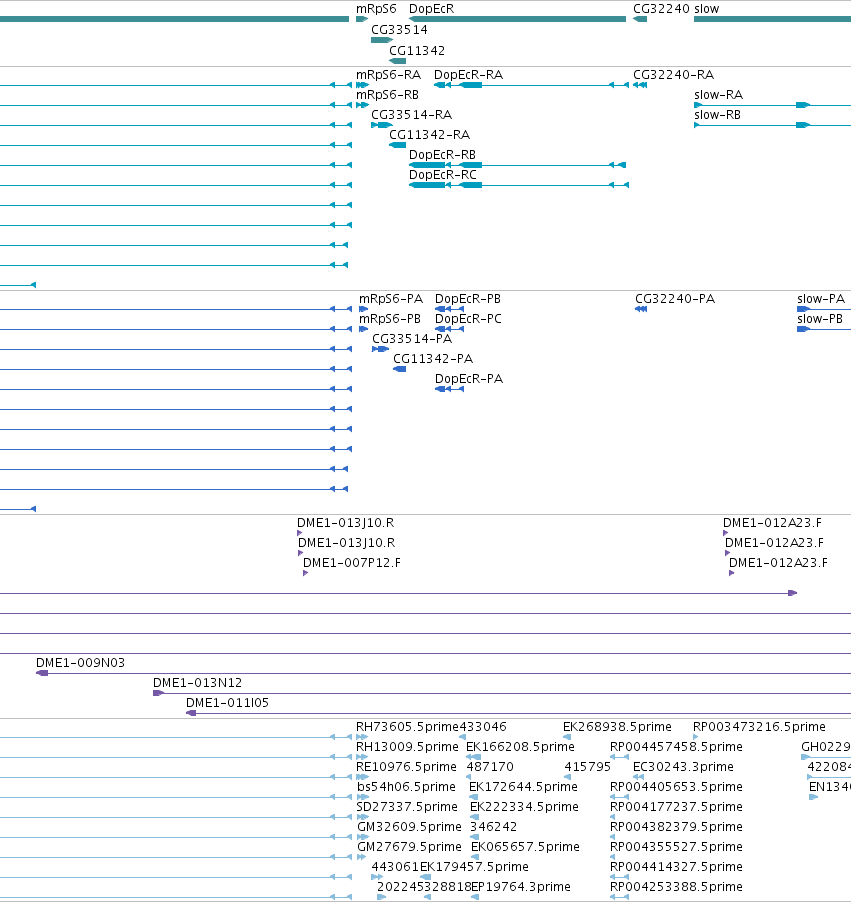The image size is (851, 902).
Task: Select EST EK222334.5prime
Action: coord(524,807)
